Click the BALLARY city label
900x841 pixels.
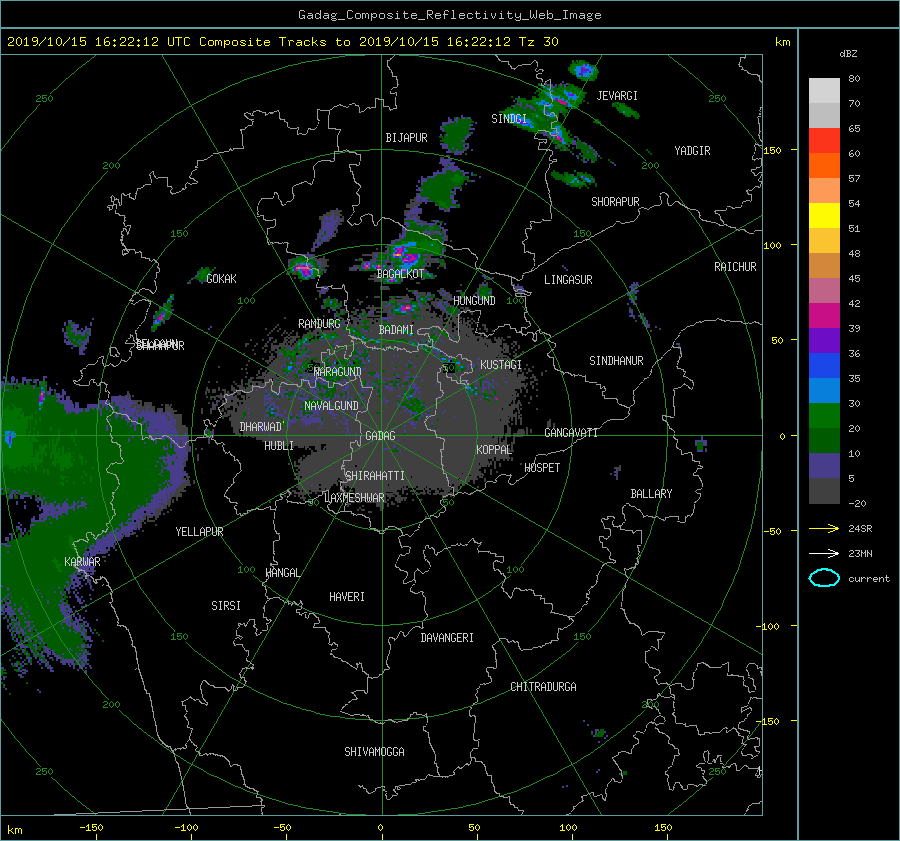[651, 494]
